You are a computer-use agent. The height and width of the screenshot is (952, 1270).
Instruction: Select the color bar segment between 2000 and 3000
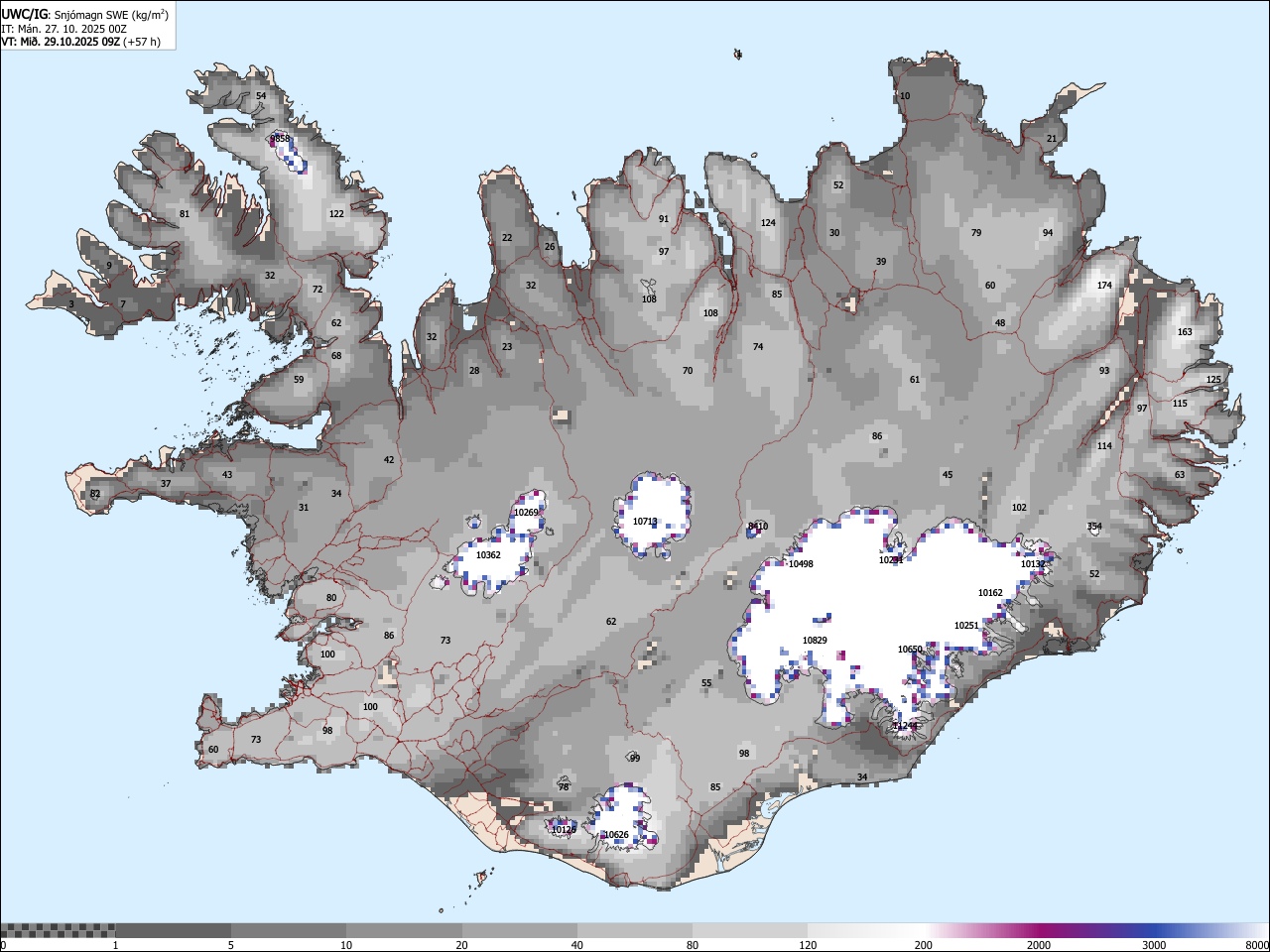[x=1096, y=930]
